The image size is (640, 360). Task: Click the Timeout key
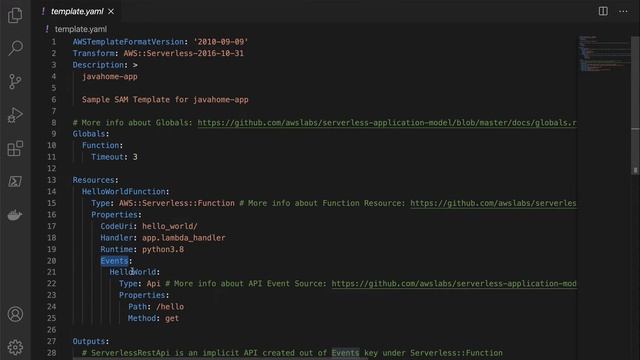click(107, 157)
